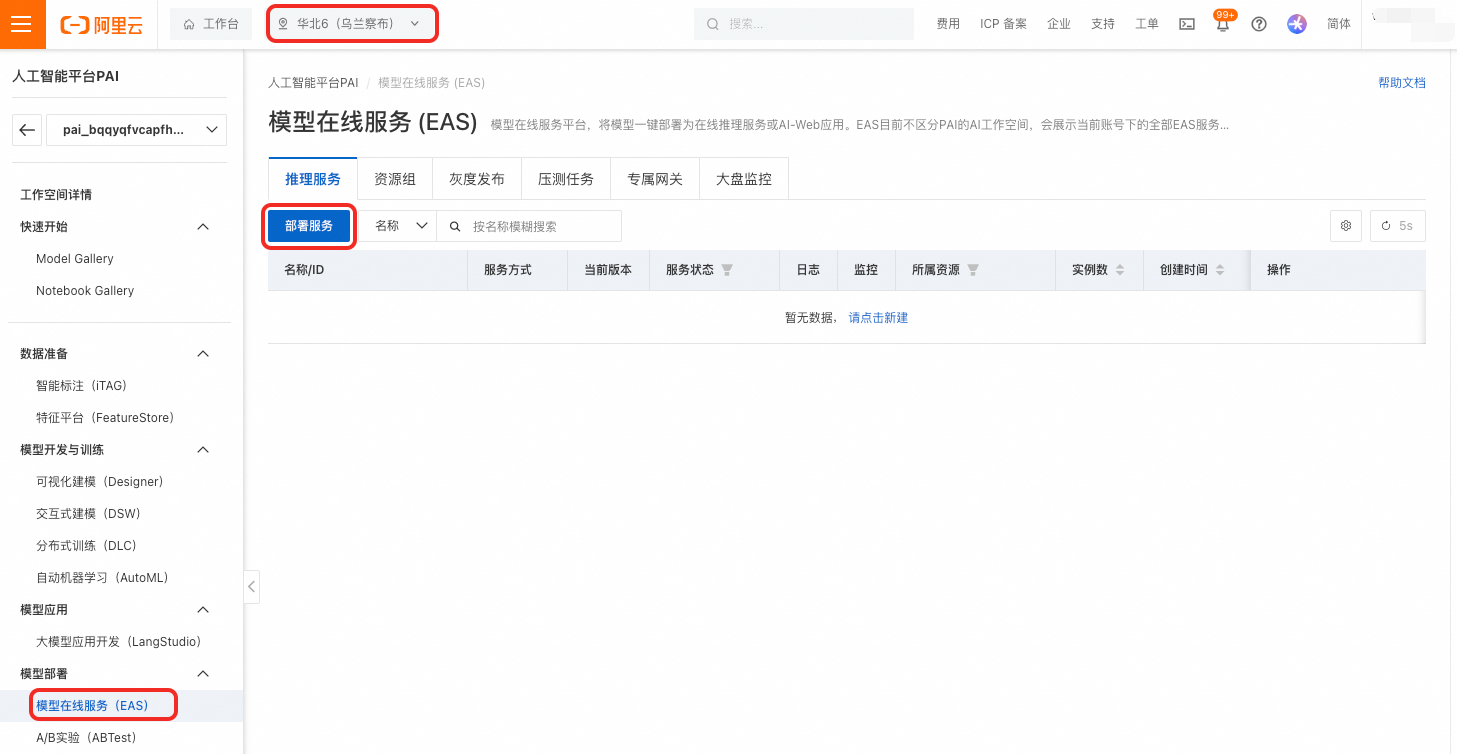Switch language via the simplified Chinese item
Viewport: 1457px width, 754px height.
click(1339, 24)
